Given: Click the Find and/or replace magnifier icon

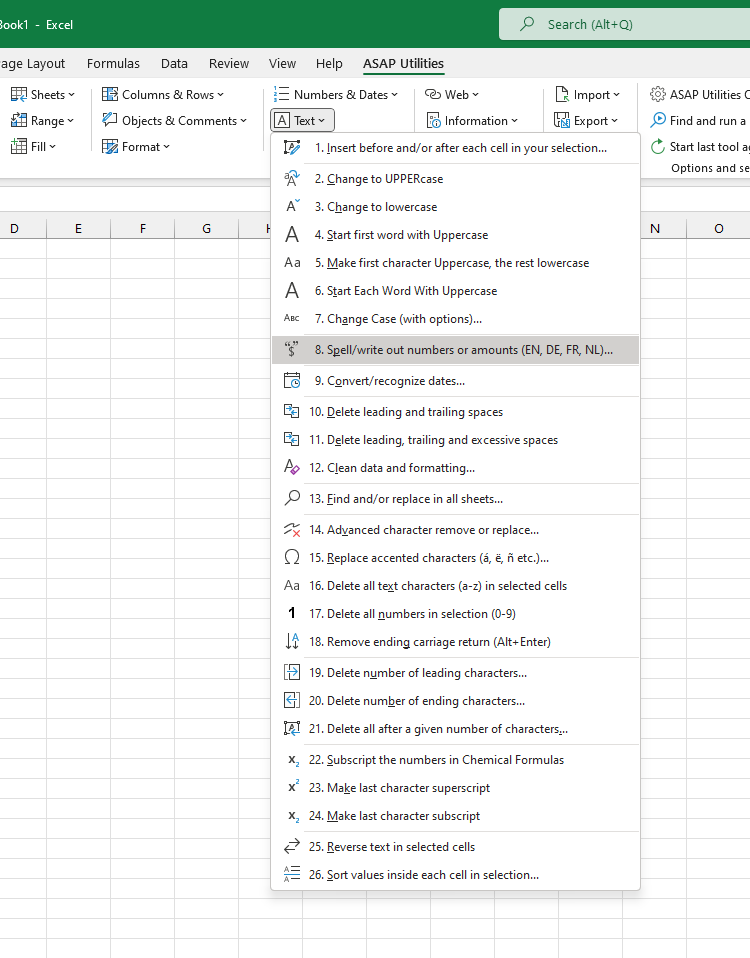Looking at the screenshot, I should coord(292,499).
